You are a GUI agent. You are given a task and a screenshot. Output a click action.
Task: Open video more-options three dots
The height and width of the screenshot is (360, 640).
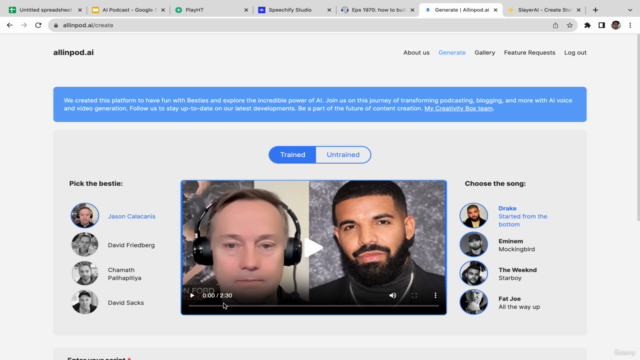coord(436,296)
